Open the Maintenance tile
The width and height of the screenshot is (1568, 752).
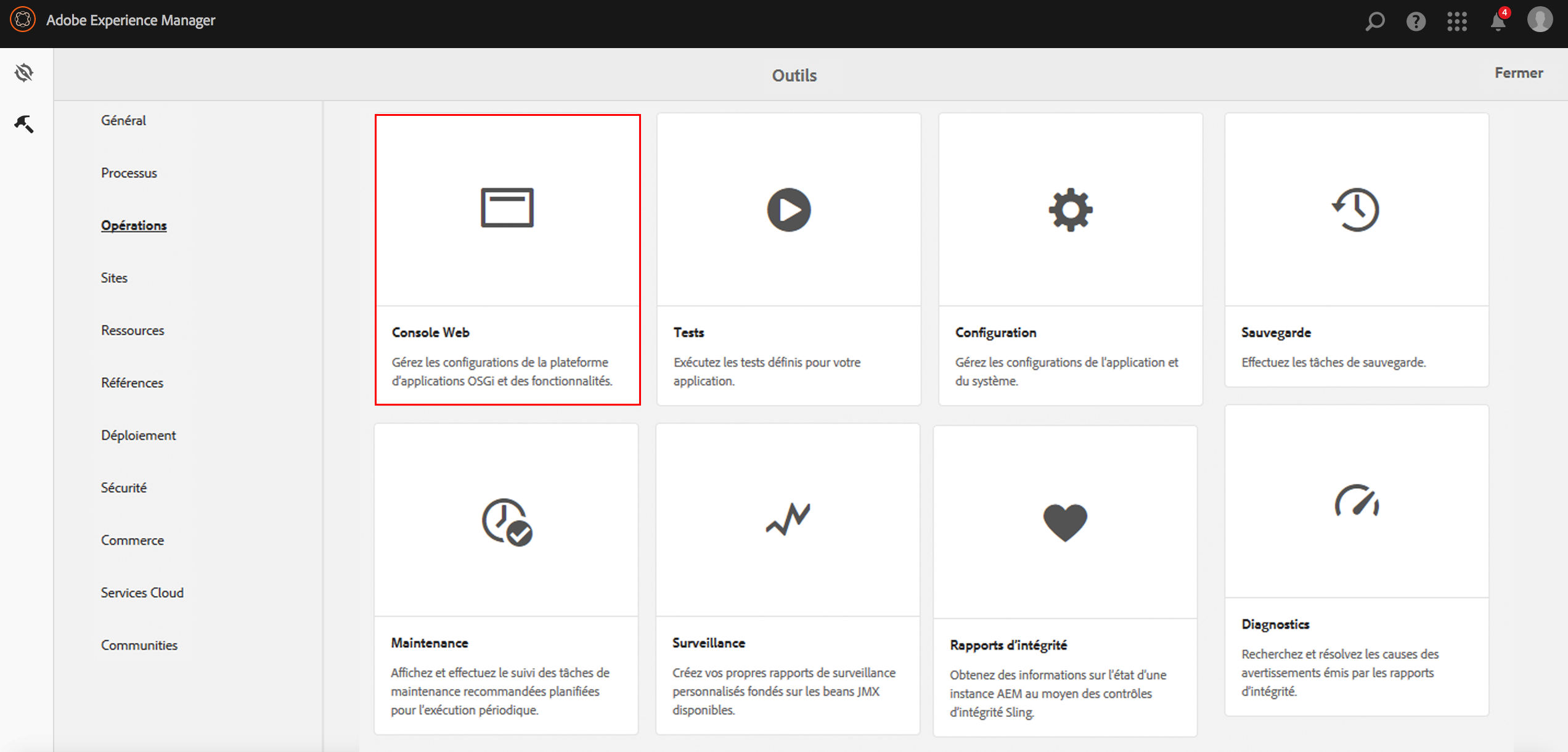point(506,578)
